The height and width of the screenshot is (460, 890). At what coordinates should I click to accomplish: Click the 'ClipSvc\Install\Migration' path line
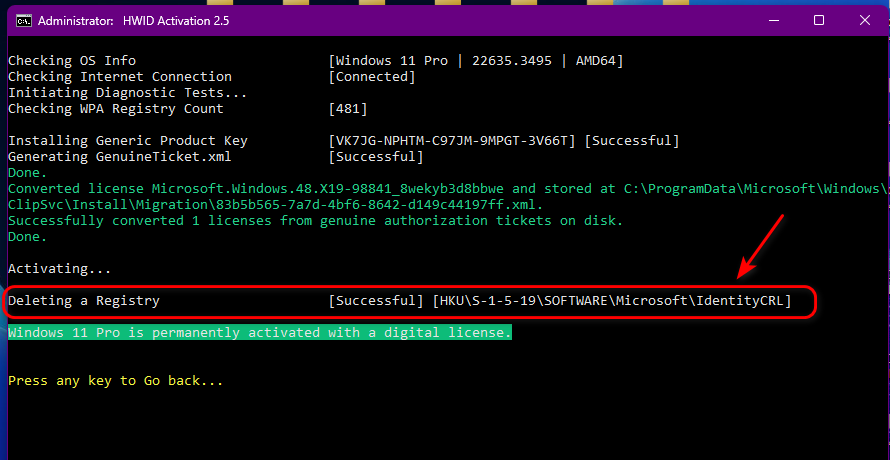pos(276,204)
